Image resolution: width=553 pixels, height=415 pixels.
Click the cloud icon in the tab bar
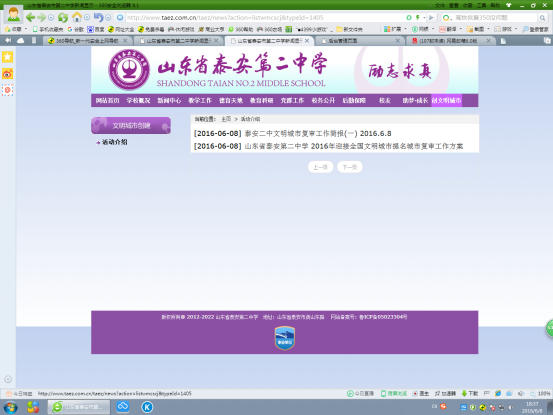(20, 41)
